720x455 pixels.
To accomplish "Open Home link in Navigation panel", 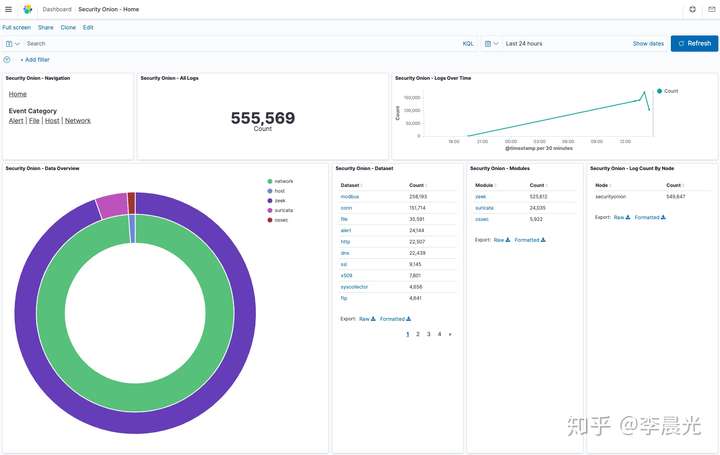I will pyautogui.click(x=17, y=94).
